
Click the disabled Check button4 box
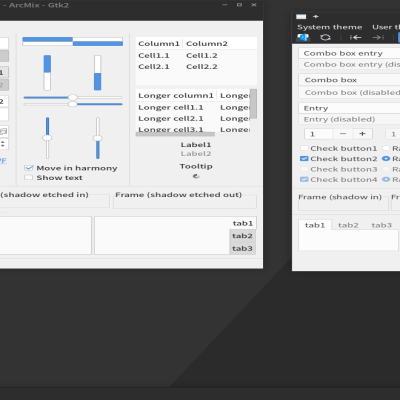pos(304,179)
